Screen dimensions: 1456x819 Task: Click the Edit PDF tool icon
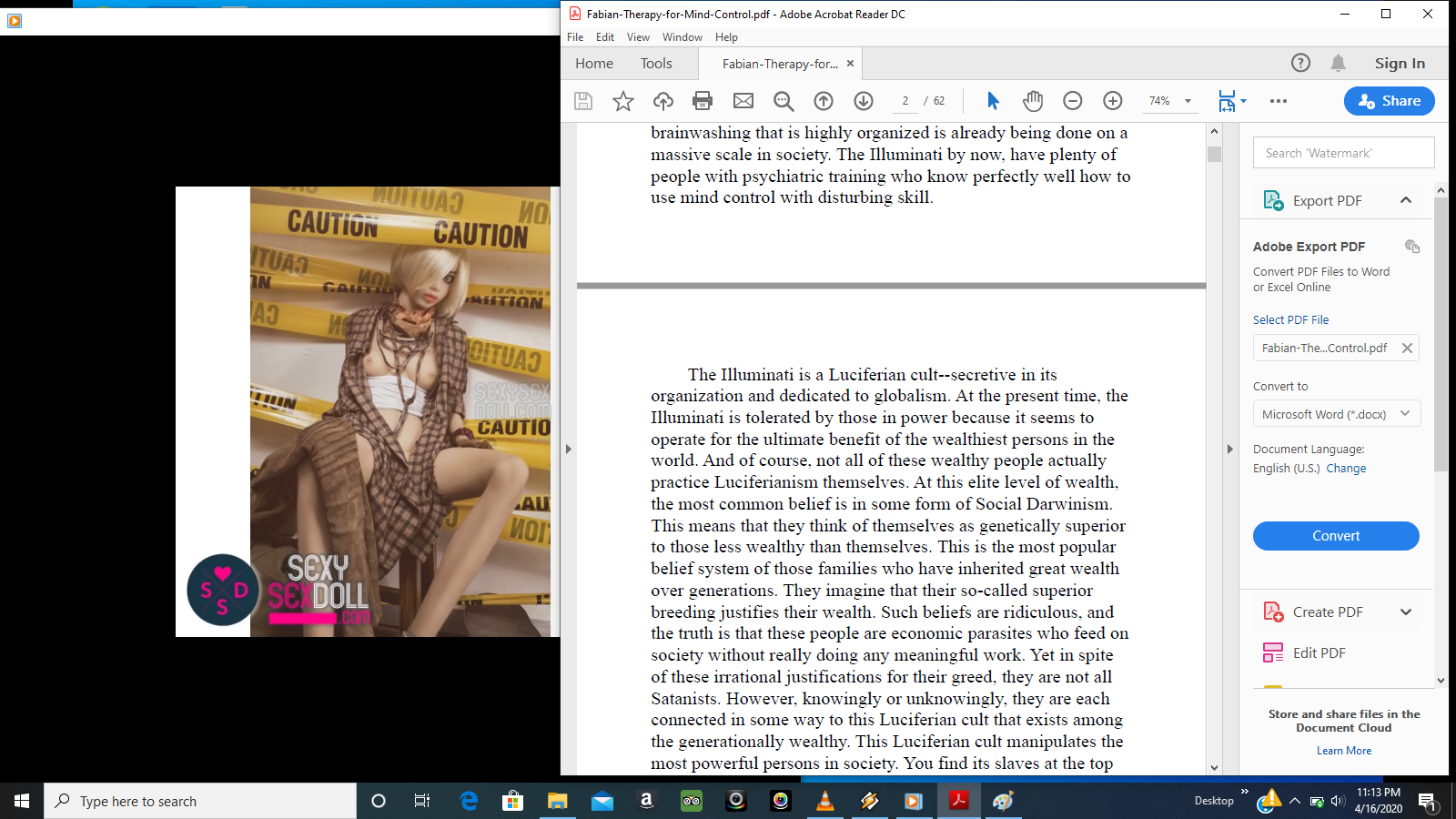point(1273,652)
